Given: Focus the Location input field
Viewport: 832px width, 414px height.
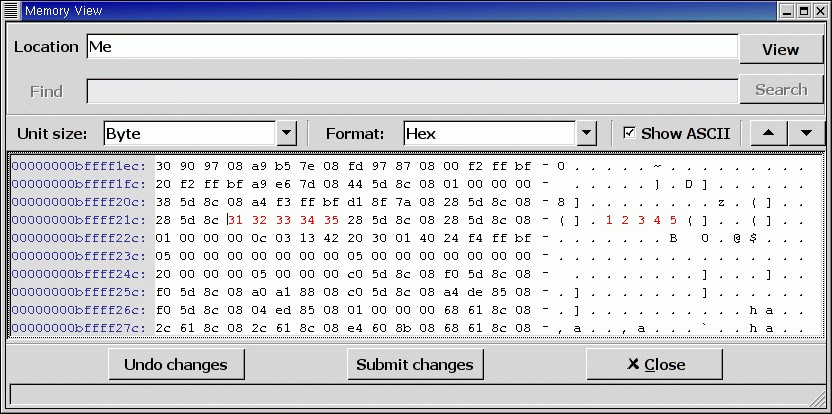Looking at the screenshot, I should pos(412,47).
